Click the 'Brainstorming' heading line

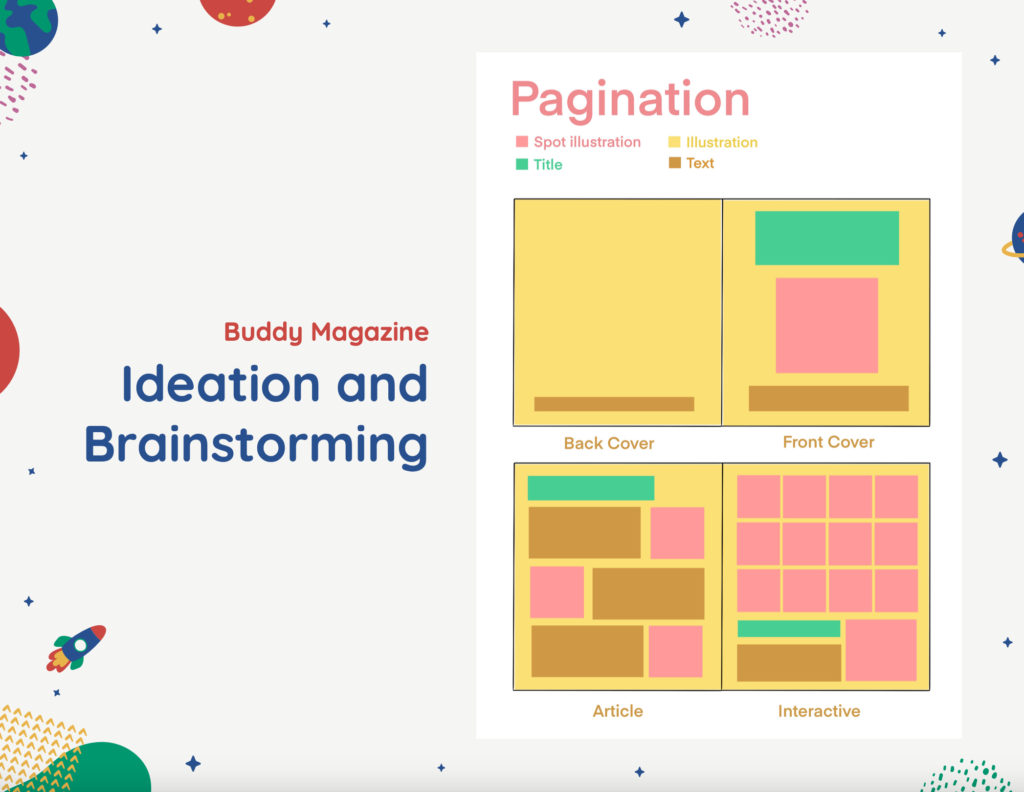pyautogui.click(x=256, y=446)
